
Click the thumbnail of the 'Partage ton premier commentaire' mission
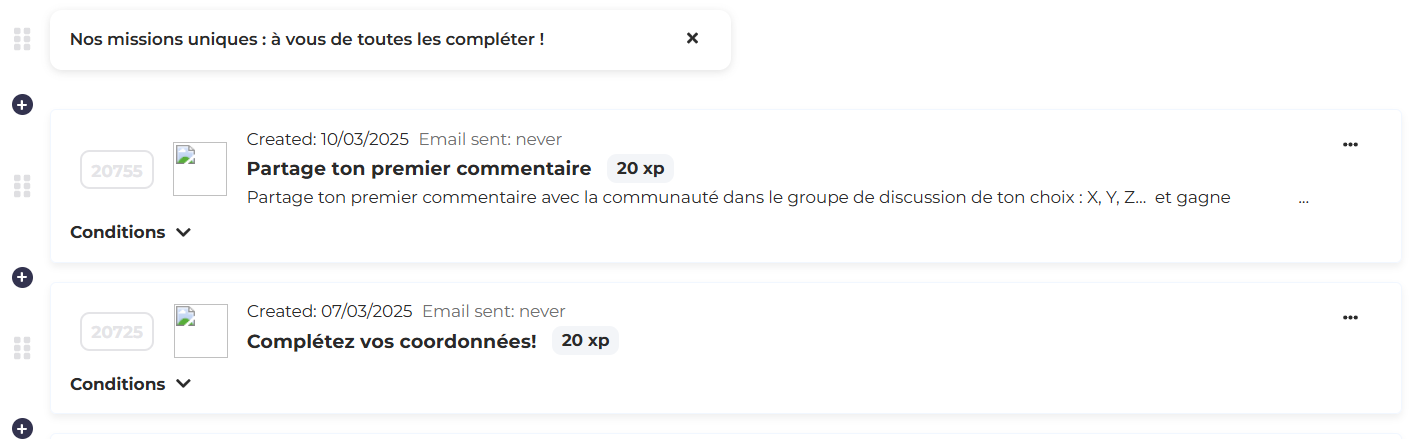(x=200, y=169)
